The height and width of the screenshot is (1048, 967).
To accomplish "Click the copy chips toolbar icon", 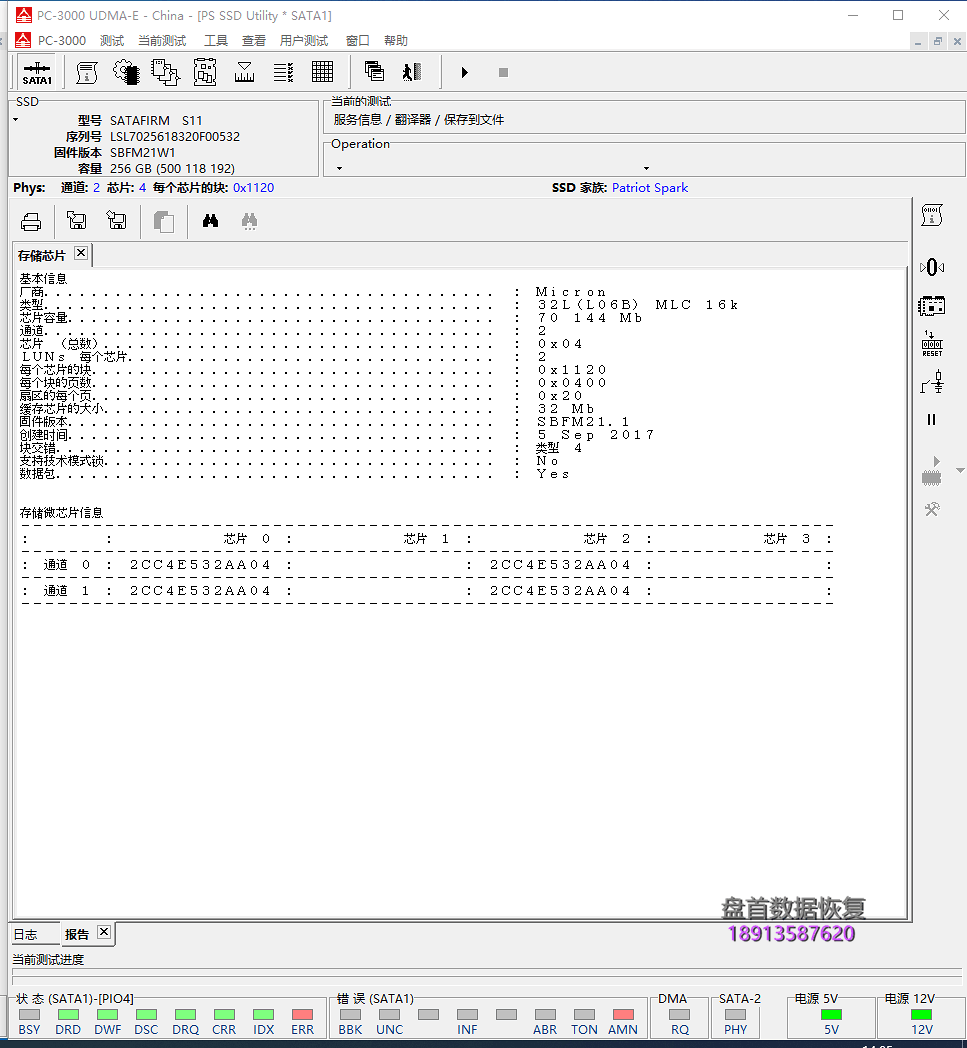I will click(165, 72).
